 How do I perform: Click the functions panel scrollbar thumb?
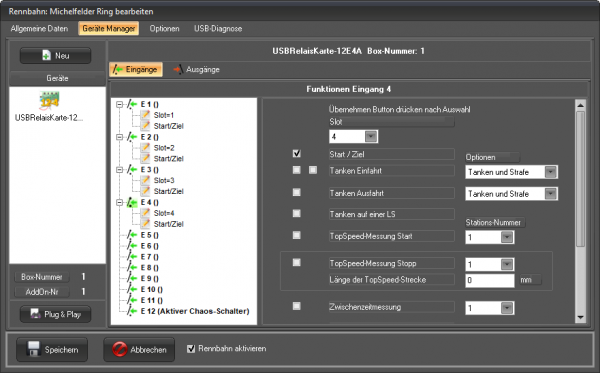580,179
